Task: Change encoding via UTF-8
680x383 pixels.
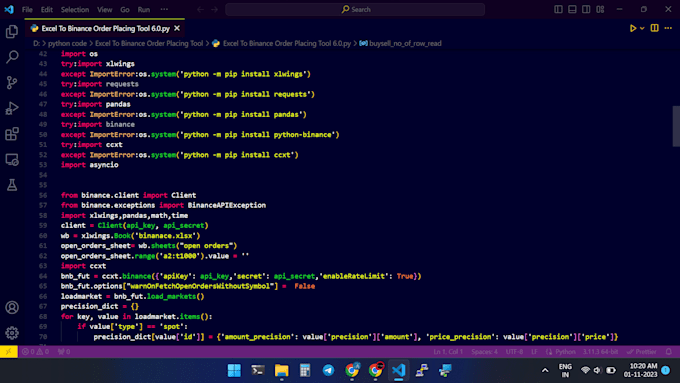Action: [x=514, y=352]
